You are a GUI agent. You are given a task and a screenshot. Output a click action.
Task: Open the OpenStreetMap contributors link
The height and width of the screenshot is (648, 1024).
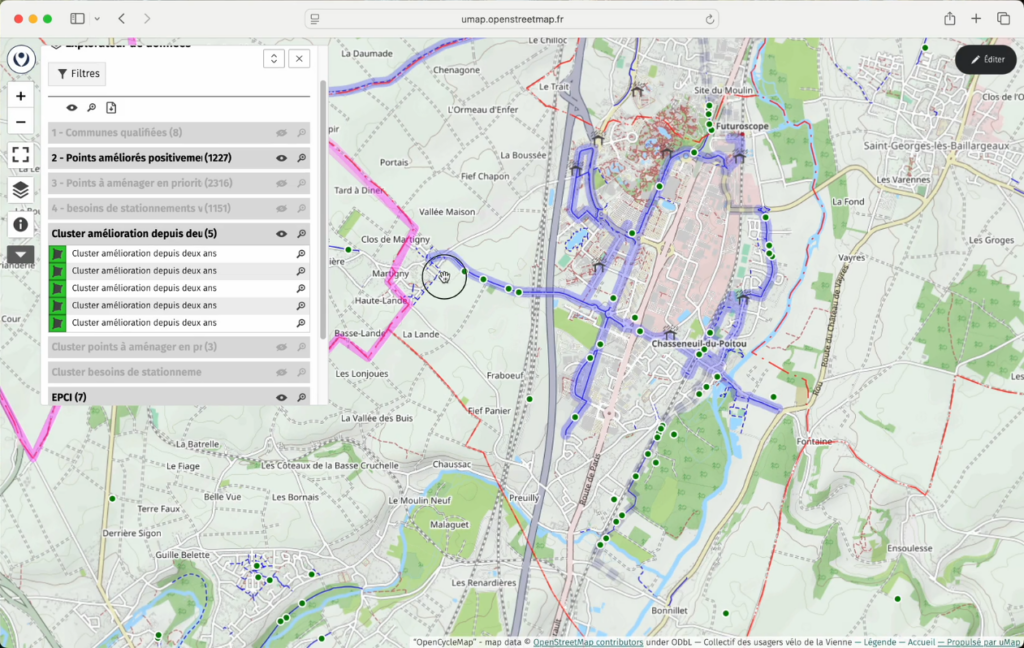click(588, 642)
